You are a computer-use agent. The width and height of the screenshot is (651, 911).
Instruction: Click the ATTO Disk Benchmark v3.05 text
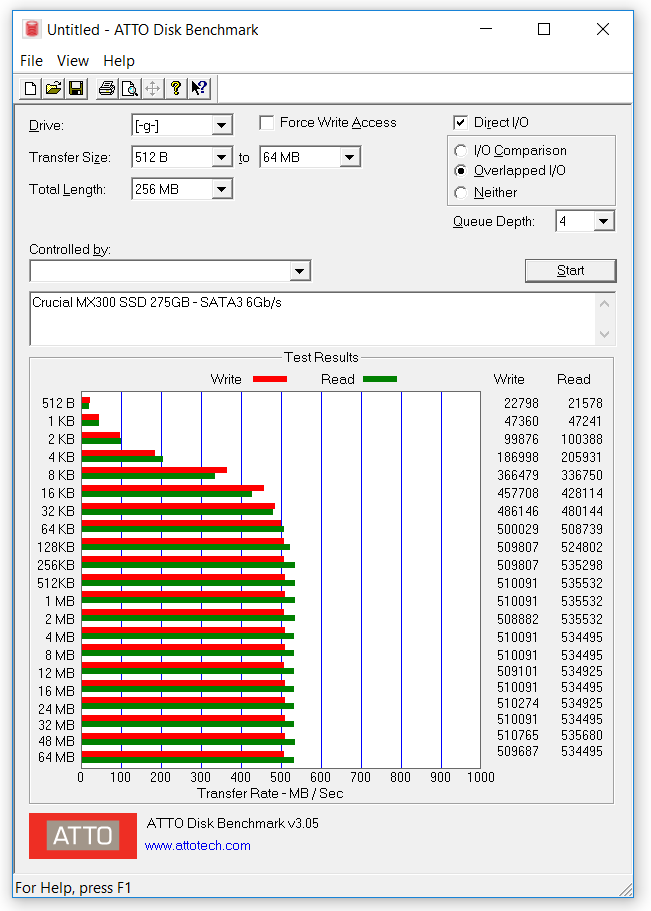[x=232, y=823]
